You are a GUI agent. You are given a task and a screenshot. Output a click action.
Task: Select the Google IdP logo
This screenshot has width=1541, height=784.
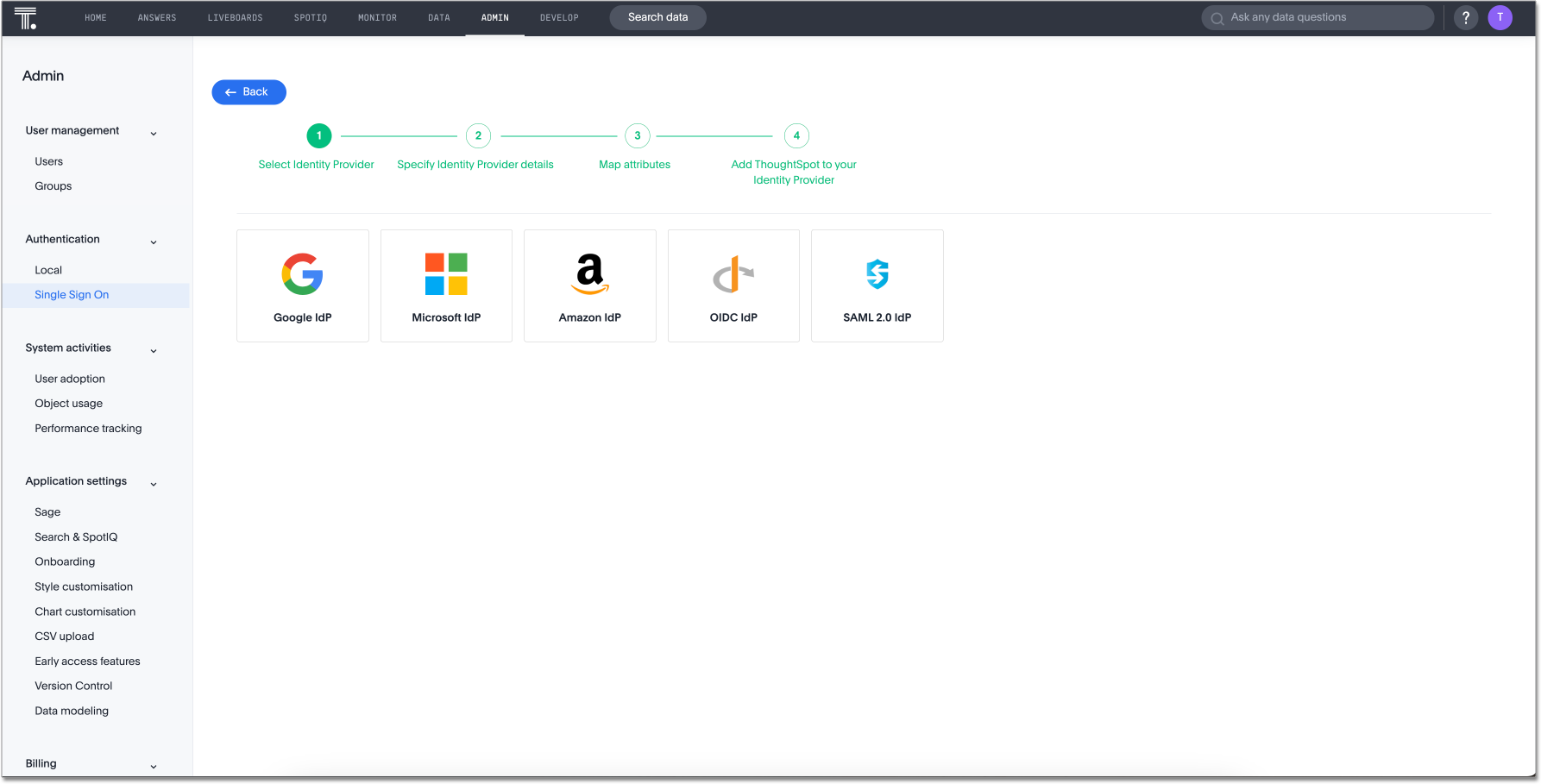click(302, 274)
